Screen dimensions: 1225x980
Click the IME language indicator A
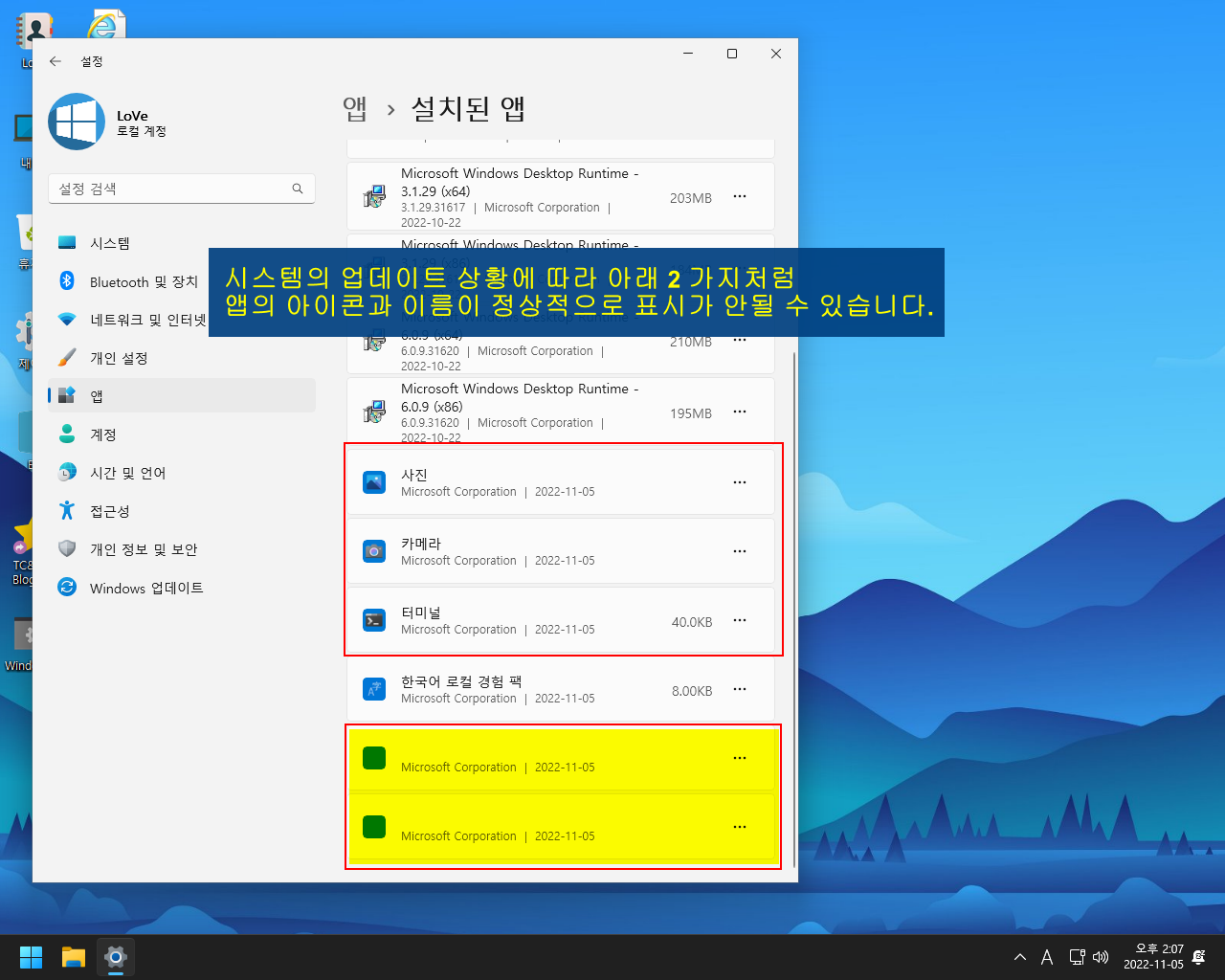pos(1047,957)
